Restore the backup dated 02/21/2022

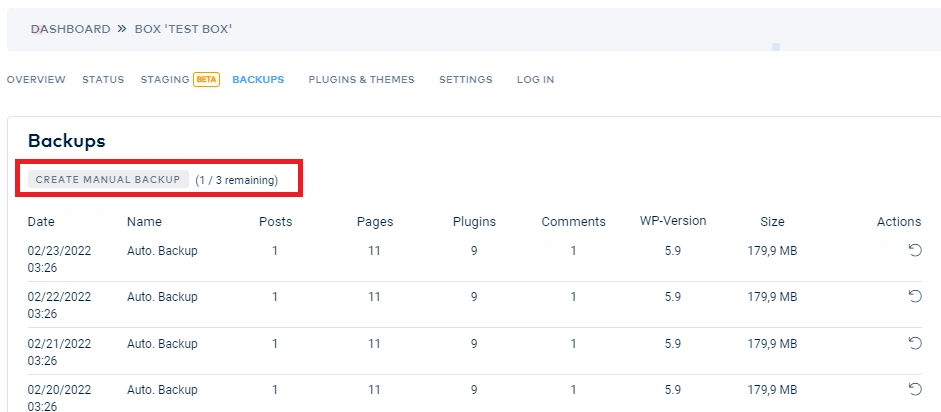[914, 343]
